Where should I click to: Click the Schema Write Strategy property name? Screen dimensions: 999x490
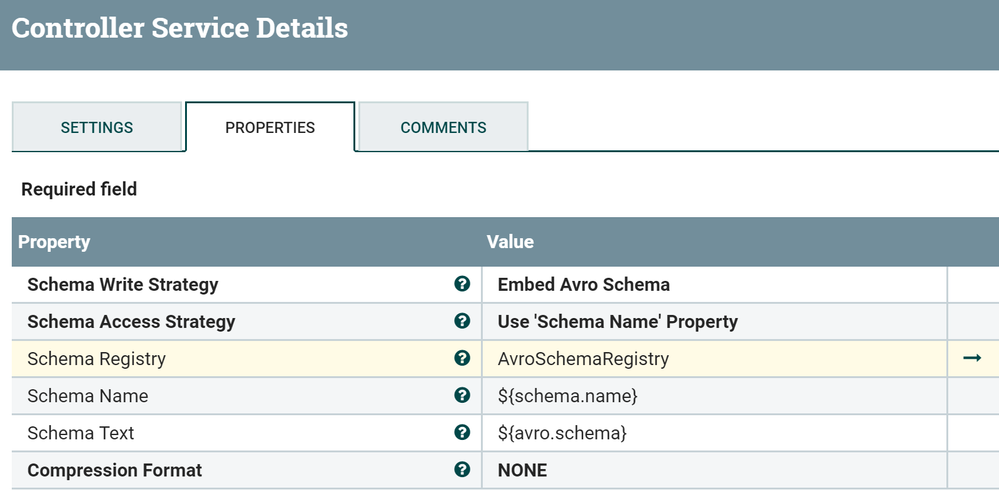123,285
